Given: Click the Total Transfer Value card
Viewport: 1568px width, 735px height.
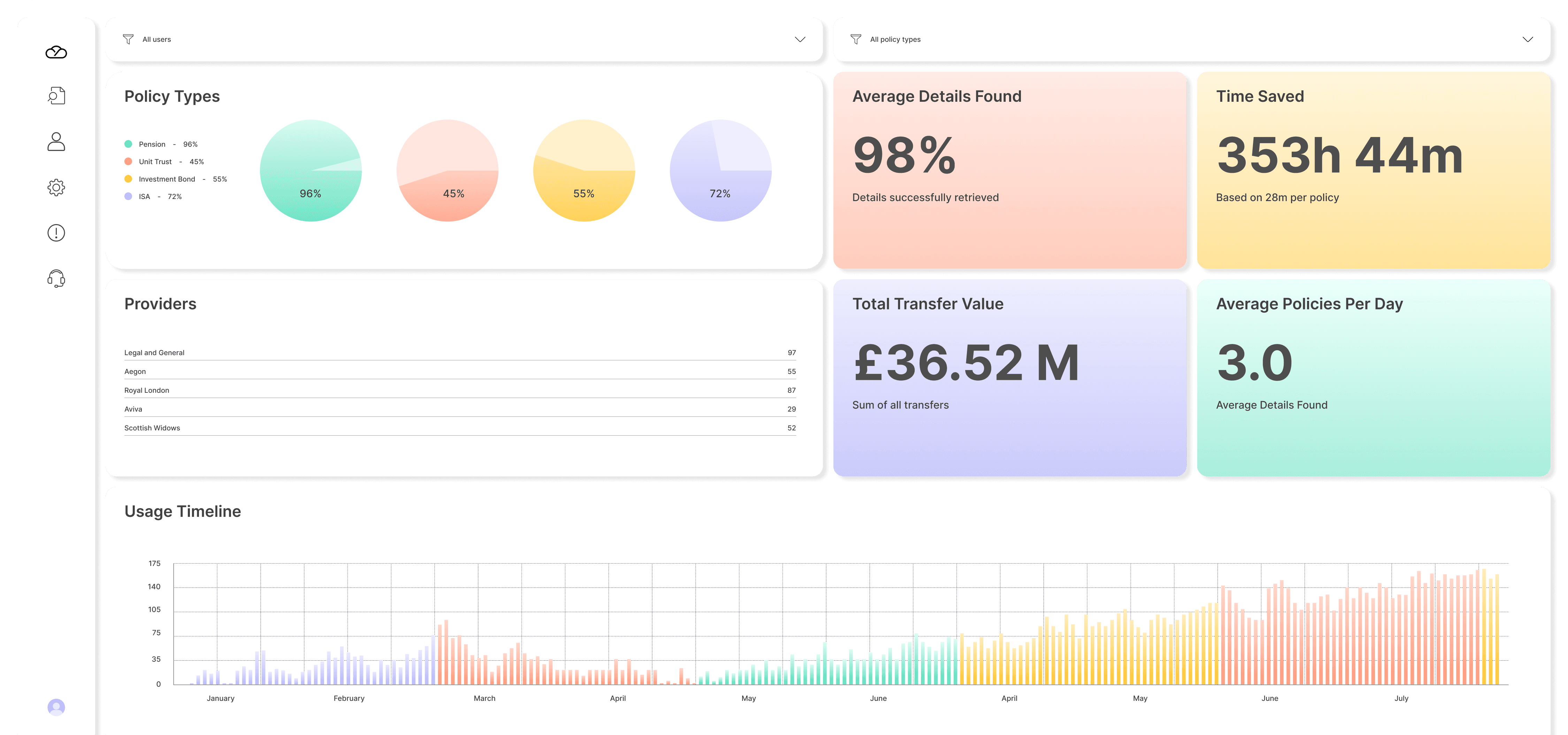Looking at the screenshot, I should pos(1009,377).
